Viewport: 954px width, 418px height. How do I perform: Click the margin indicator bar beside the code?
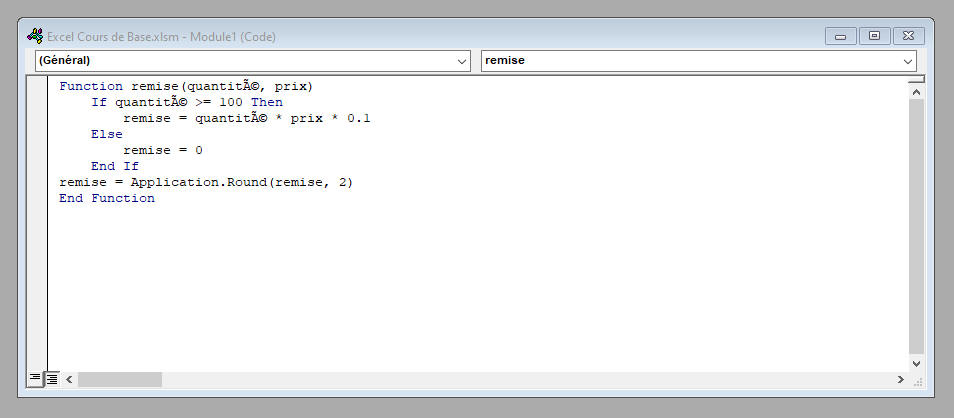37,223
